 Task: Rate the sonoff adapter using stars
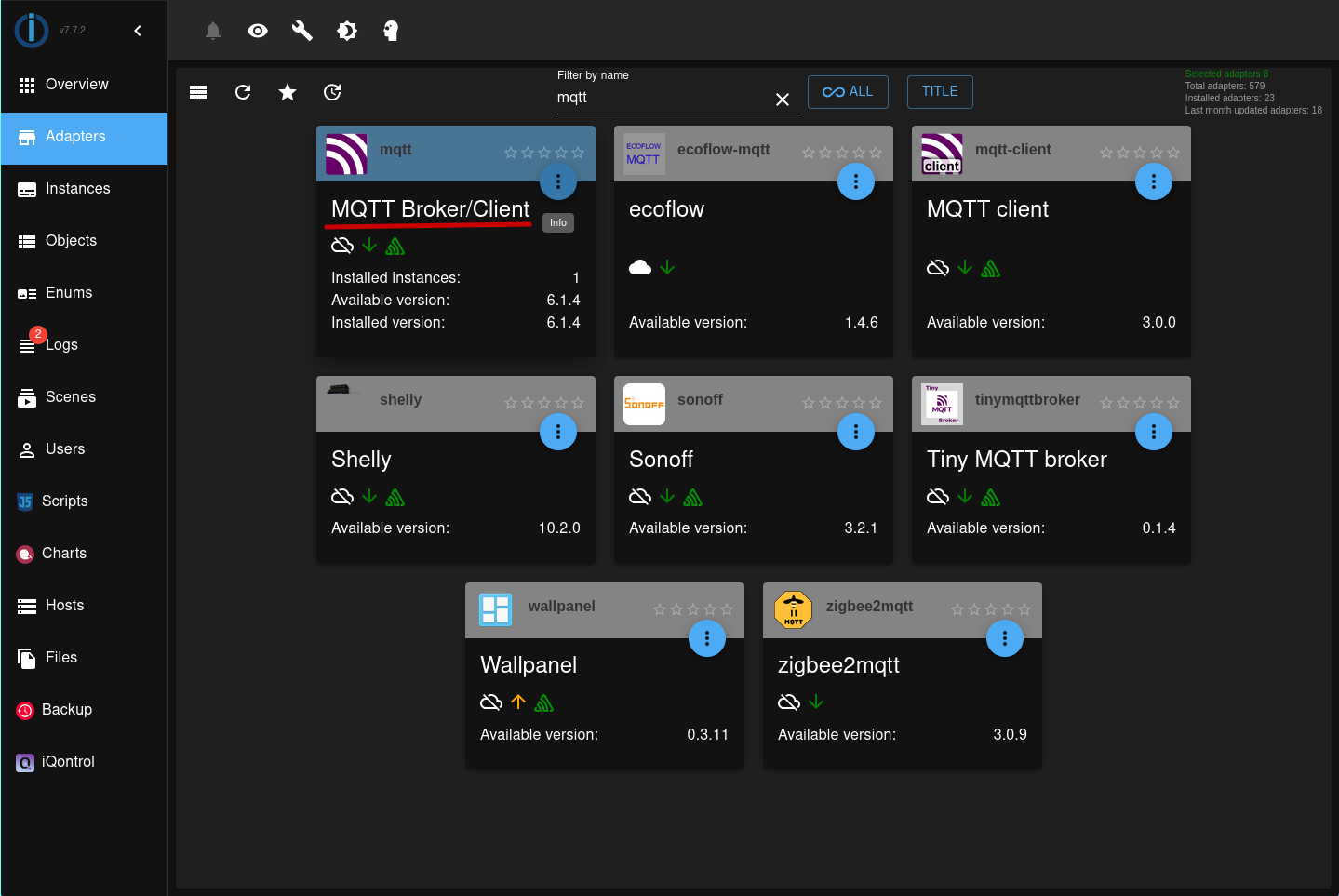coord(841,403)
